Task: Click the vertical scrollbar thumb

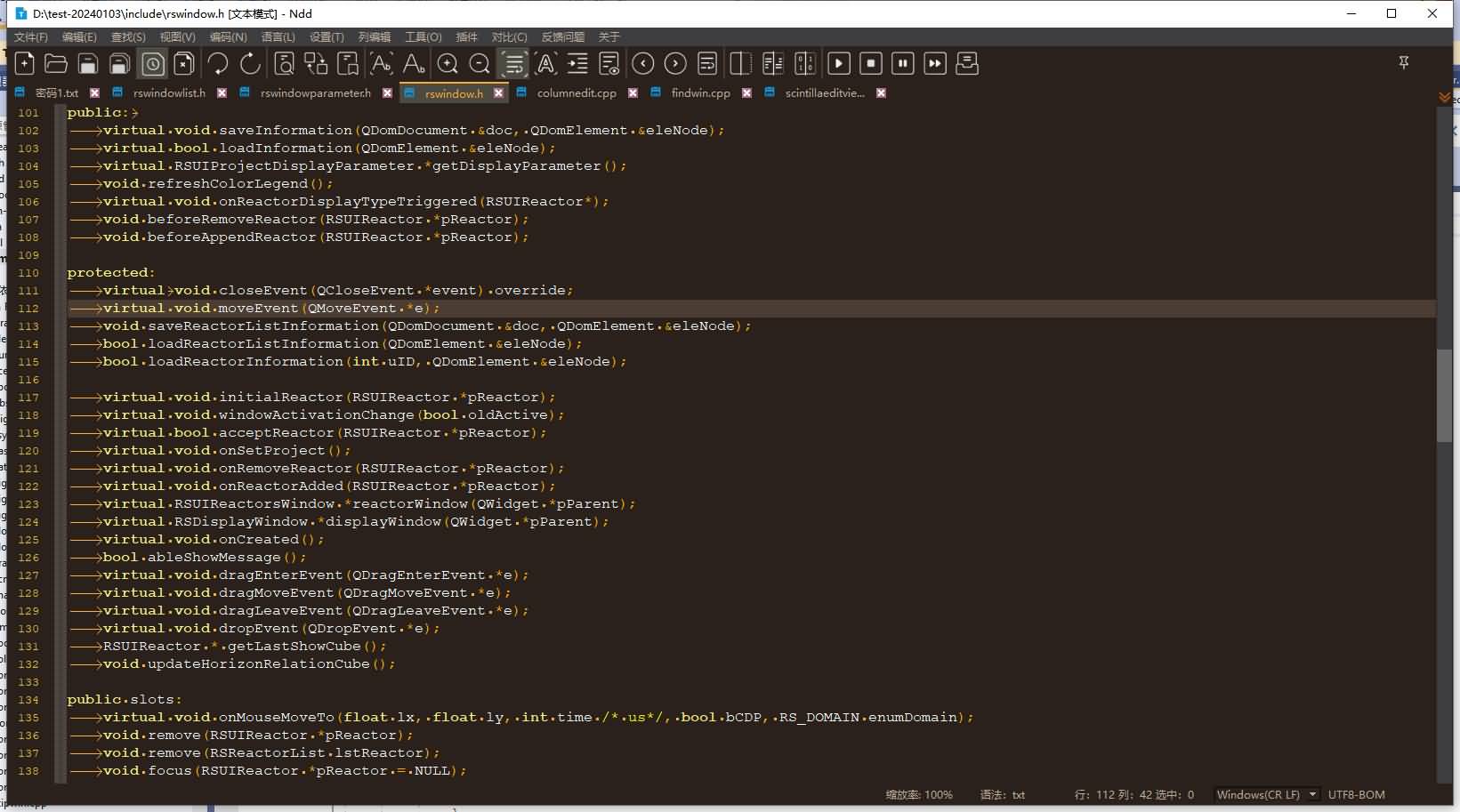Action: coord(1444,395)
